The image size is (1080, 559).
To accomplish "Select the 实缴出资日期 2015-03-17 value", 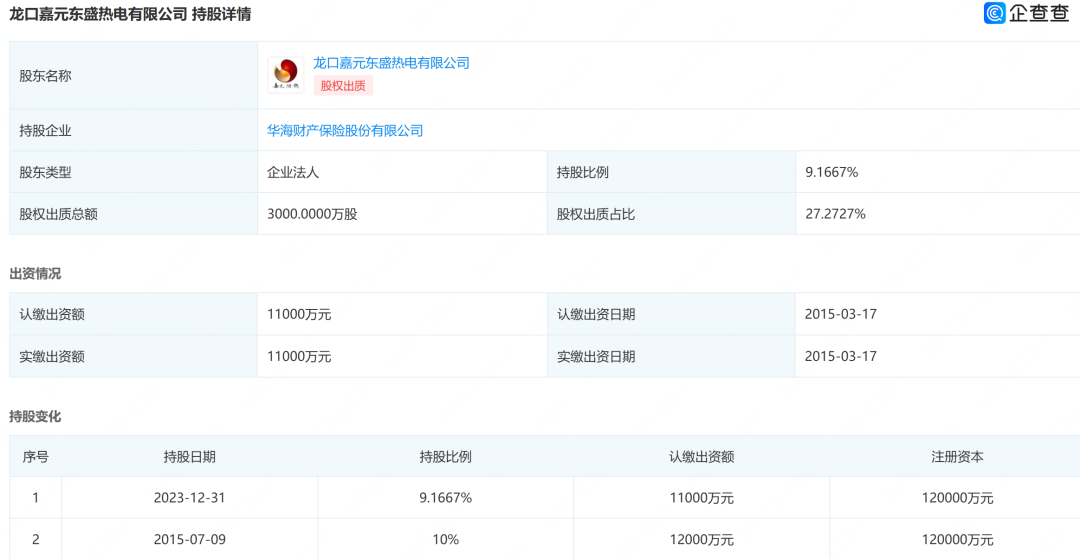I will (840, 357).
